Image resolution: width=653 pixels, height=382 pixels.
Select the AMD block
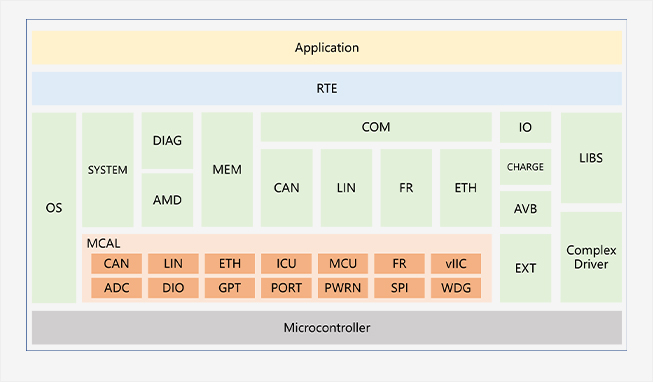[167, 200]
